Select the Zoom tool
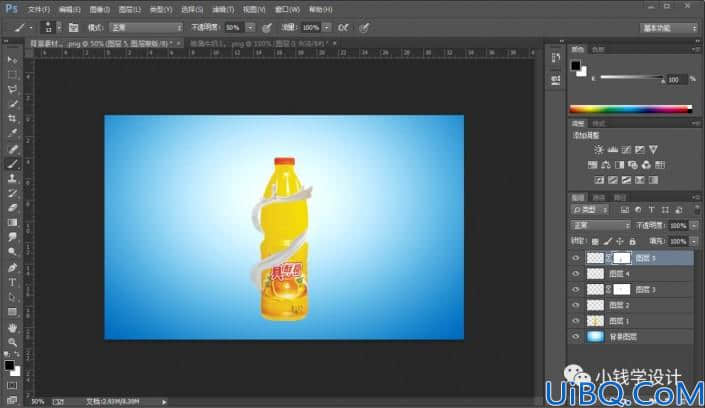The height and width of the screenshot is (408, 705). coord(12,342)
